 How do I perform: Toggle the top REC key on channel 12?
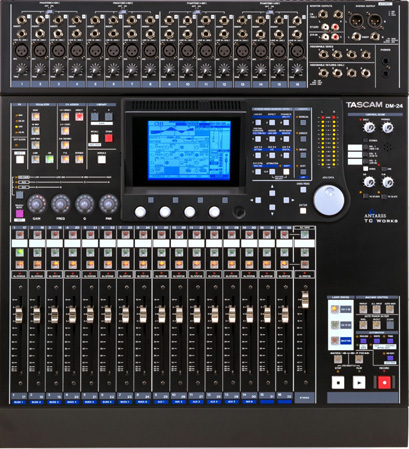click(x=214, y=234)
